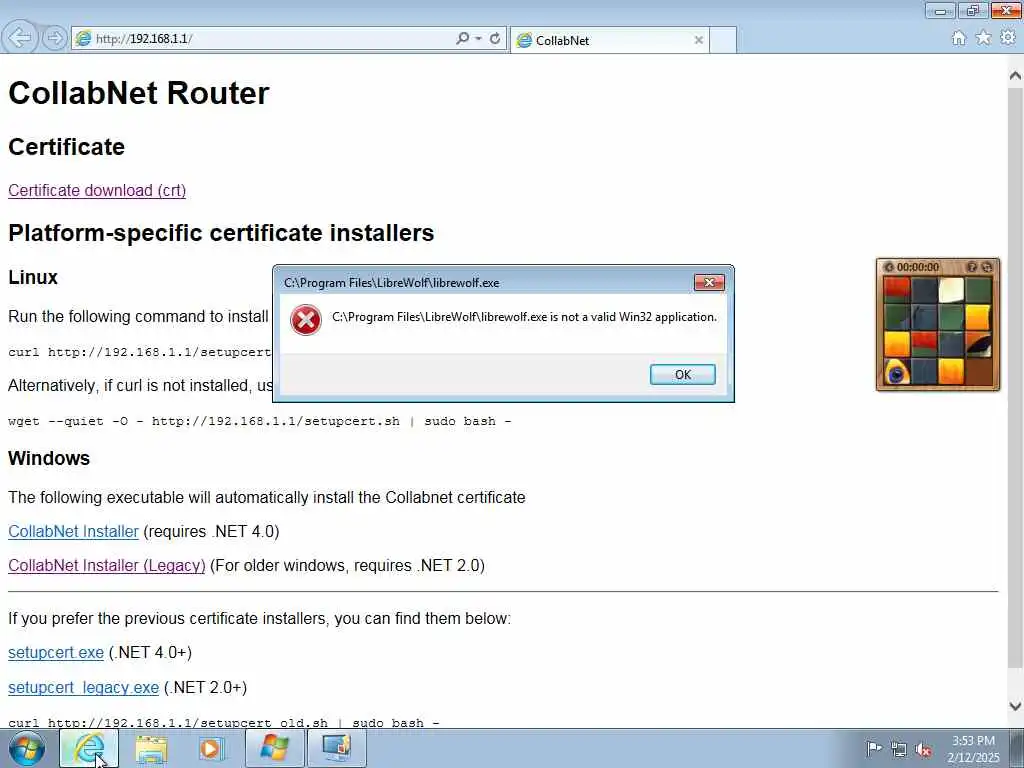Click the browser Forward arrow button
This screenshot has width=1024, height=768.
point(55,38)
